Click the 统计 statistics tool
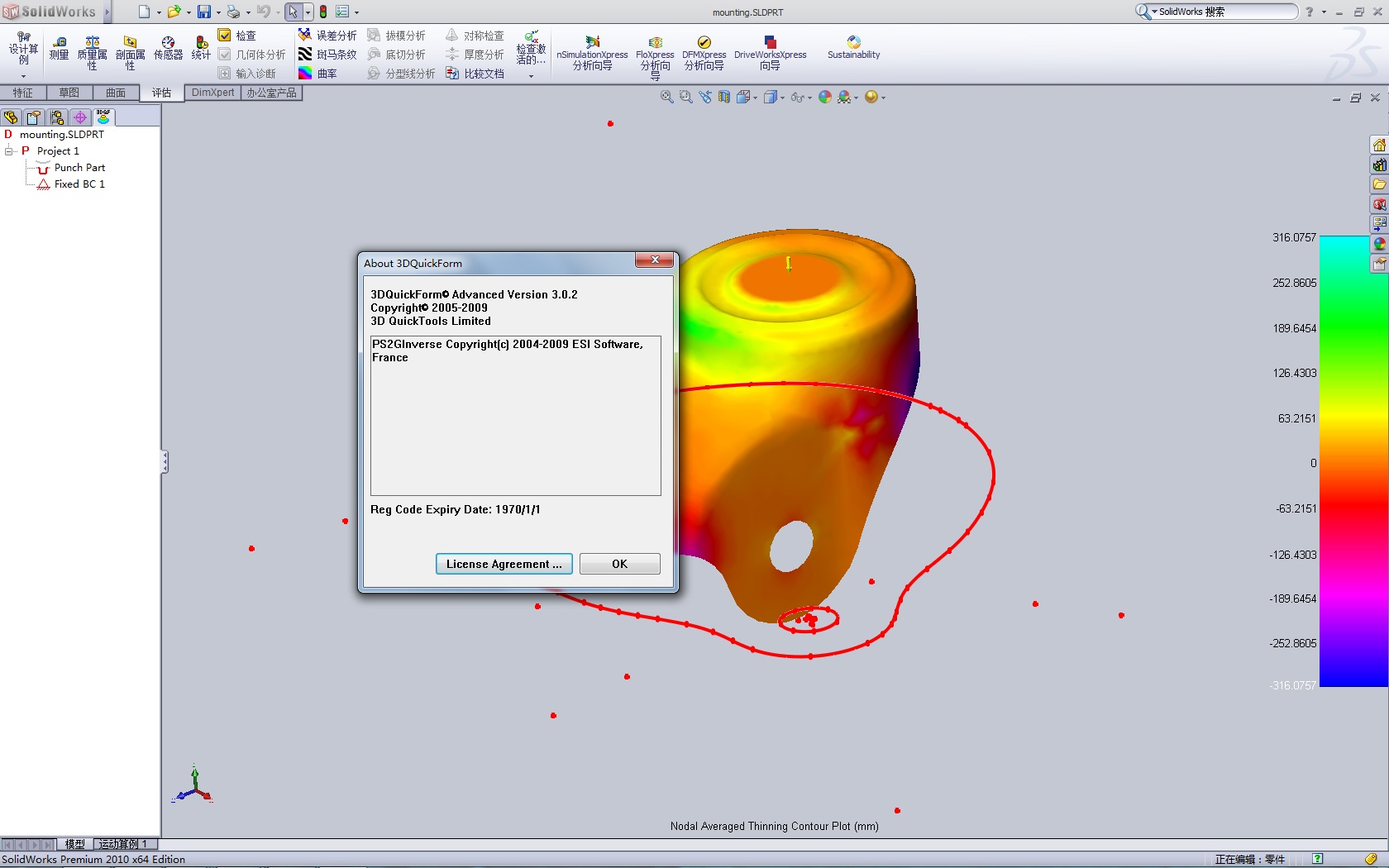The height and width of the screenshot is (868, 1389). pyautogui.click(x=201, y=48)
